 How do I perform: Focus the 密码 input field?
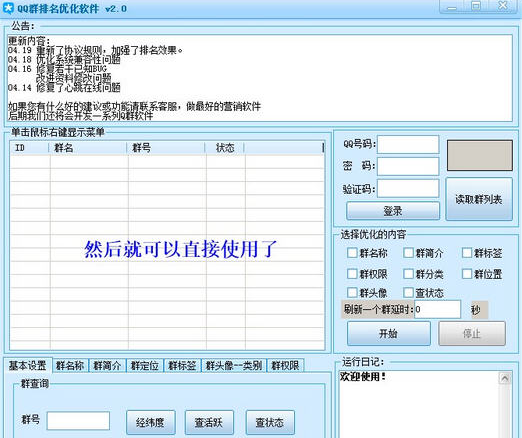408,166
